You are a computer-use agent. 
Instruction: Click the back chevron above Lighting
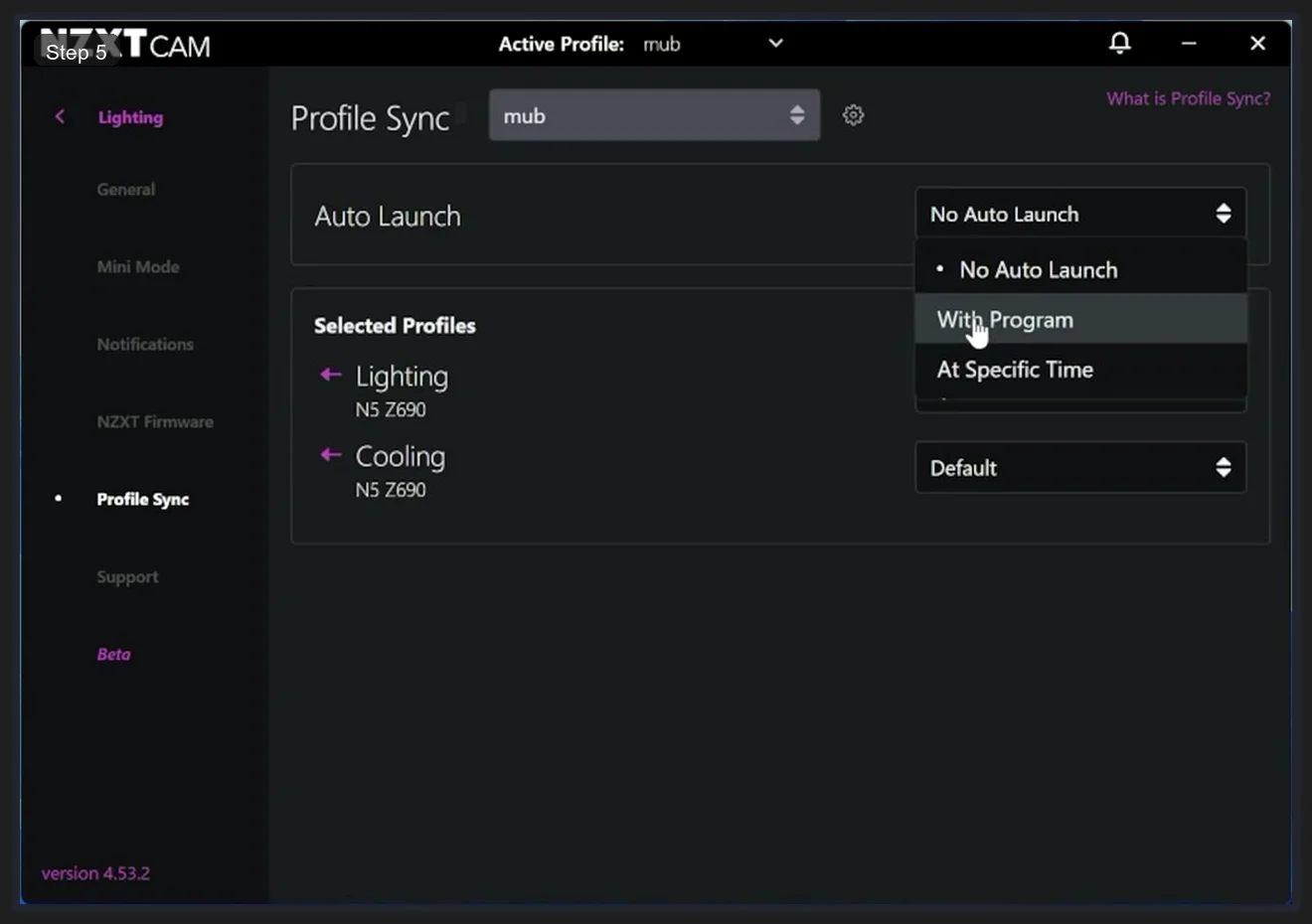tap(59, 116)
